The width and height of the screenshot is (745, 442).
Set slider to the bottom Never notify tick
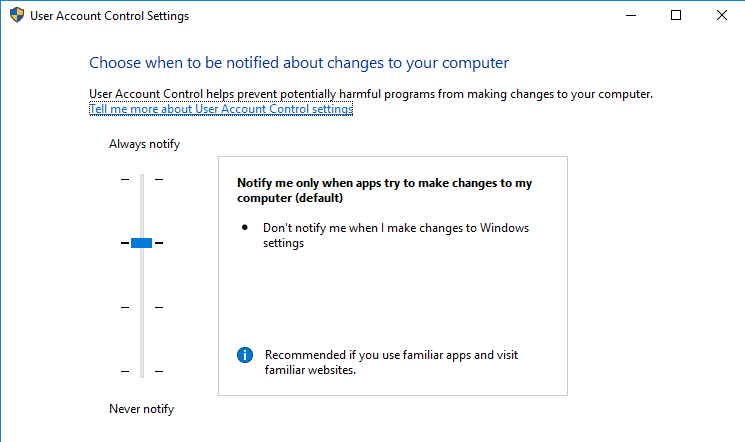(142, 371)
